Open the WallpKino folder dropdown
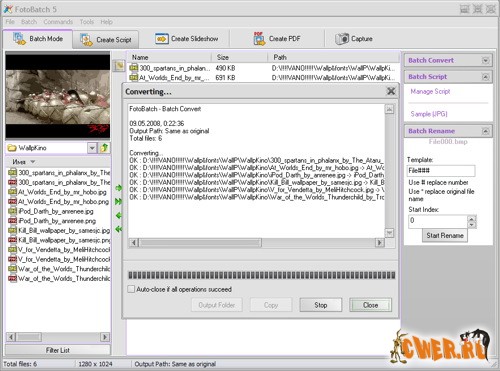This screenshot has width=500, height=371. 92,148
